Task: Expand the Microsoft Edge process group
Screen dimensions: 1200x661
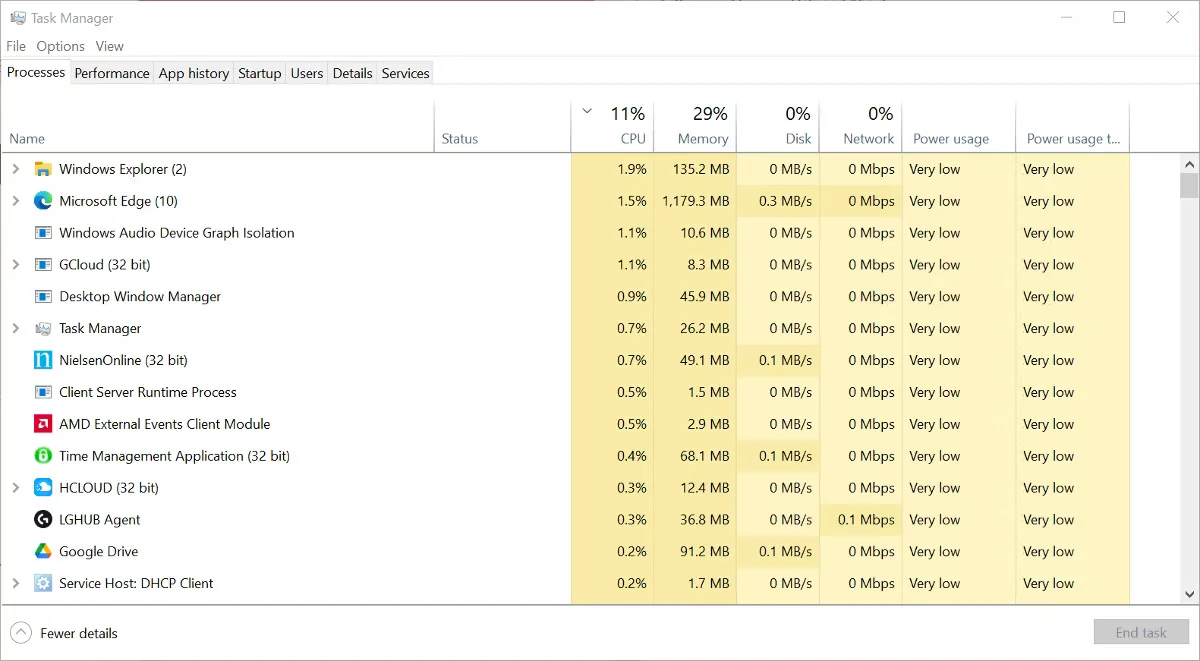Action: point(15,200)
